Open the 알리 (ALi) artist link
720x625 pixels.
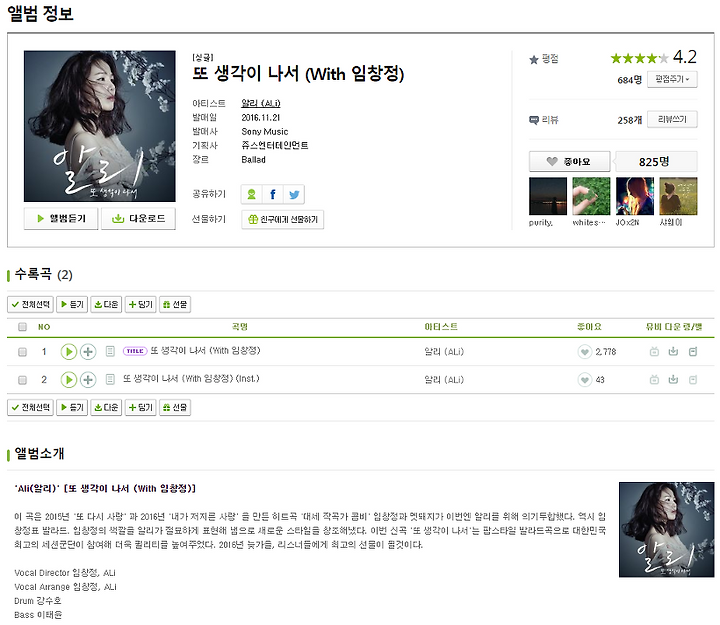(x=261, y=103)
